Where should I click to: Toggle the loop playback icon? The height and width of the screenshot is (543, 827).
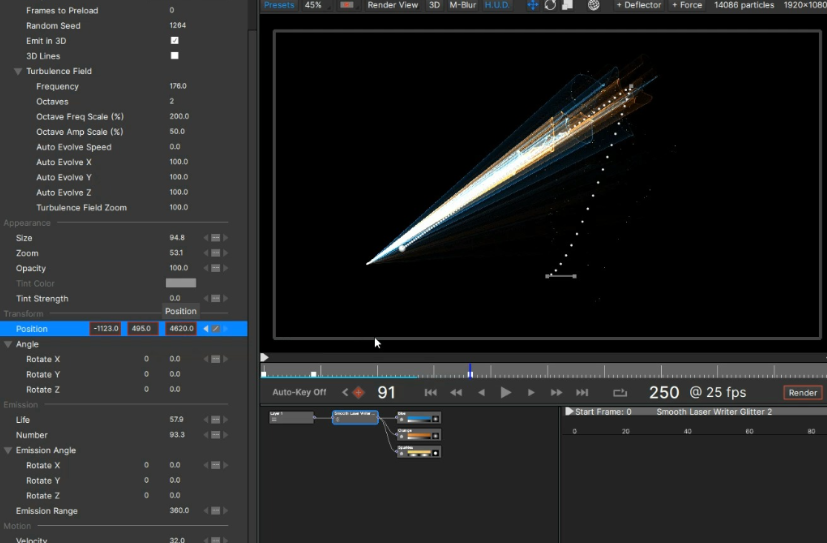(620, 393)
